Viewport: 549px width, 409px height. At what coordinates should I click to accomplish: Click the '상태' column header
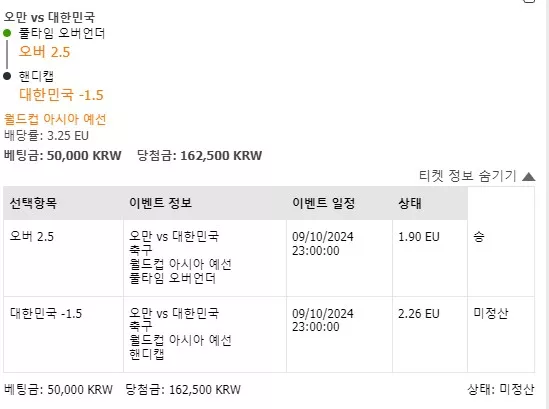(410, 203)
